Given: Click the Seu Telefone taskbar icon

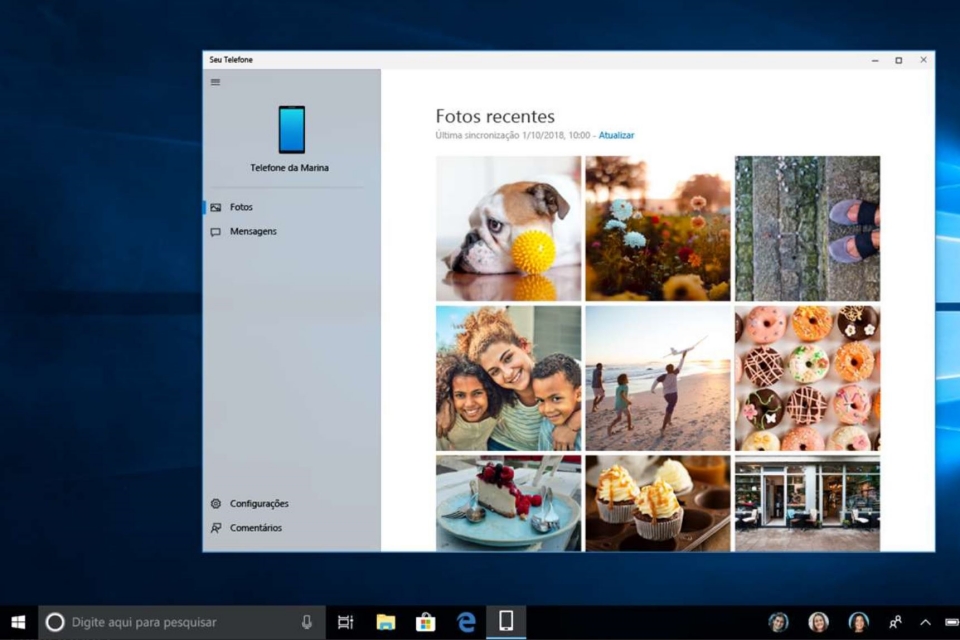Looking at the screenshot, I should pos(506,622).
